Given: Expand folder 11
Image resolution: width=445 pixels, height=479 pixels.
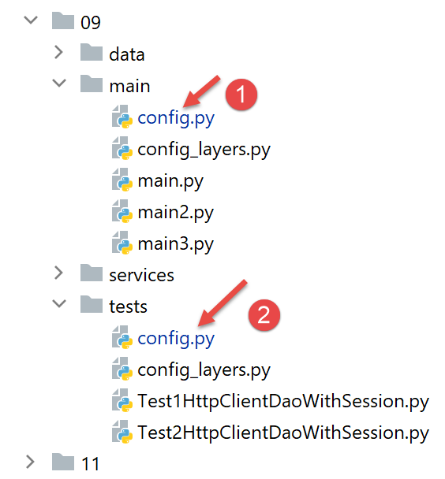Looking at the screenshot, I should (30, 462).
